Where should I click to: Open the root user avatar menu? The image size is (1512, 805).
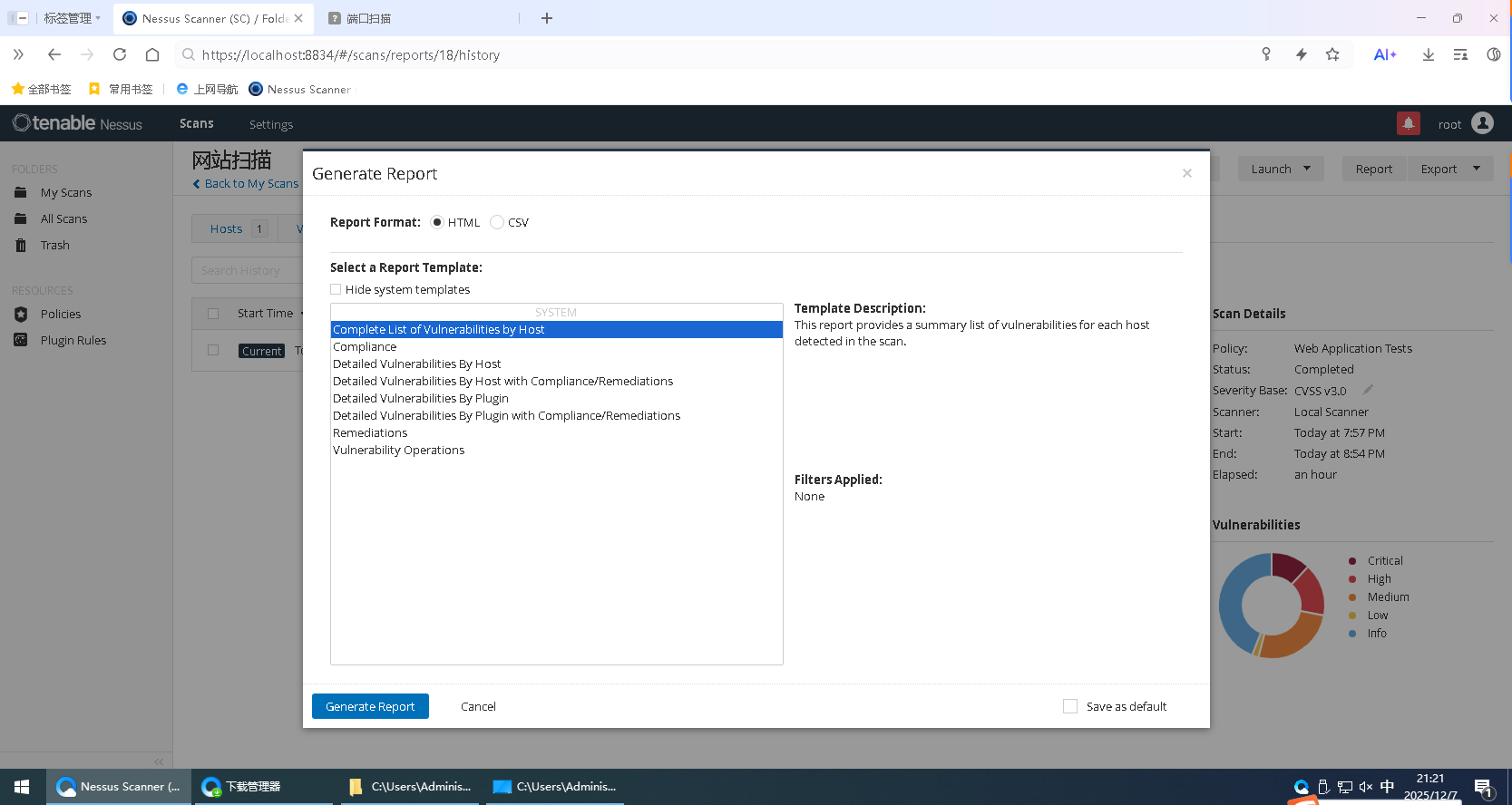pyautogui.click(x=1482, y=123)
